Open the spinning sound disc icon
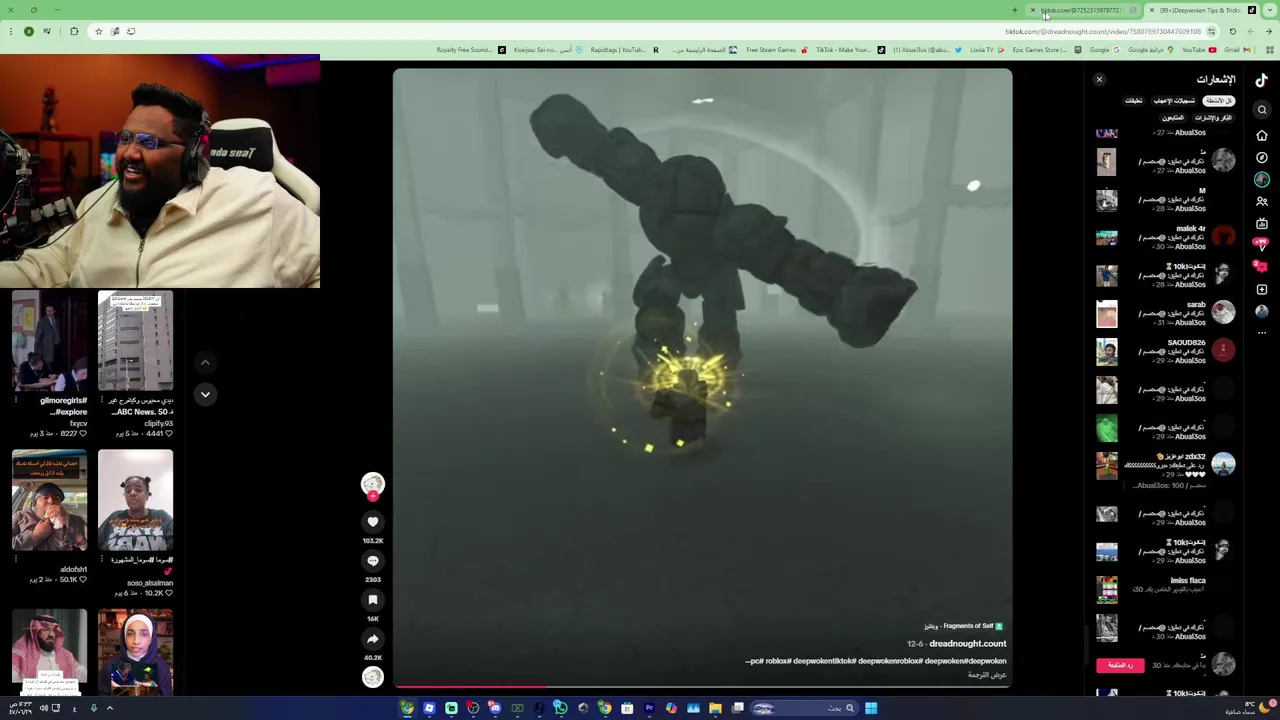Screen dimensions: 1280x720 pos(373,677)
